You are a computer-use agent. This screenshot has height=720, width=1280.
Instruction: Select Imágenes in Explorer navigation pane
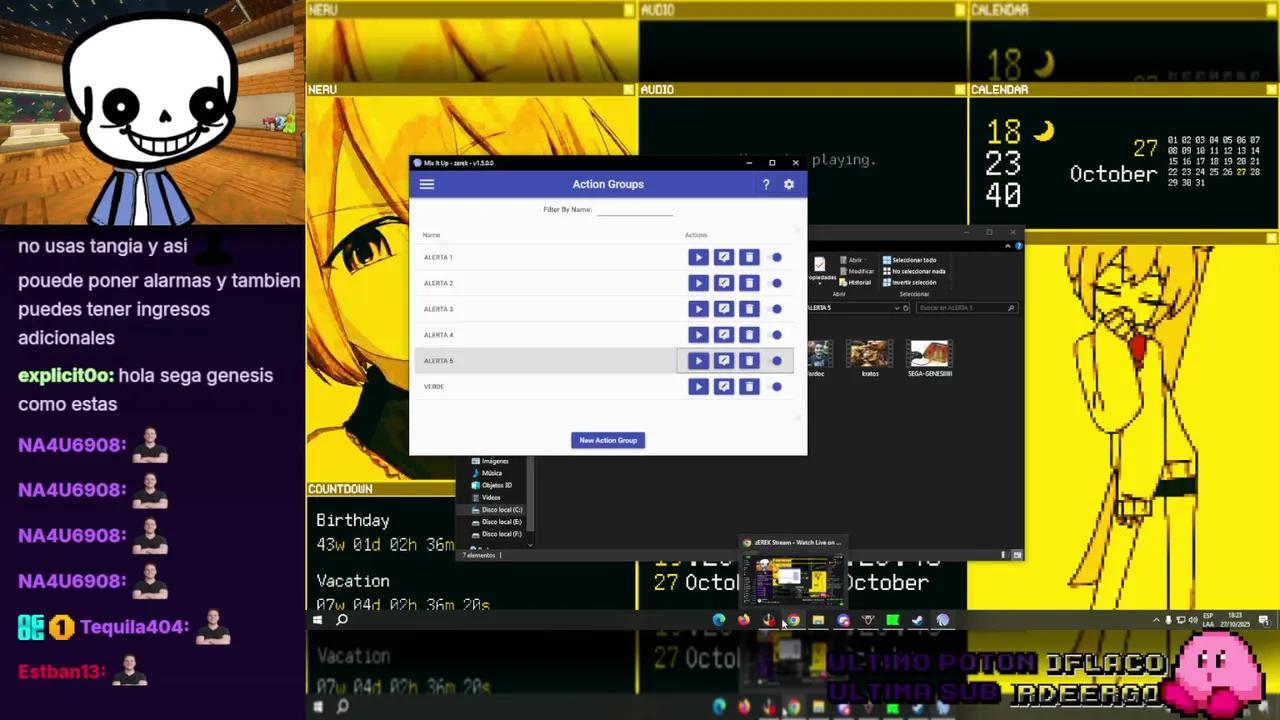[x=489, y=461]
